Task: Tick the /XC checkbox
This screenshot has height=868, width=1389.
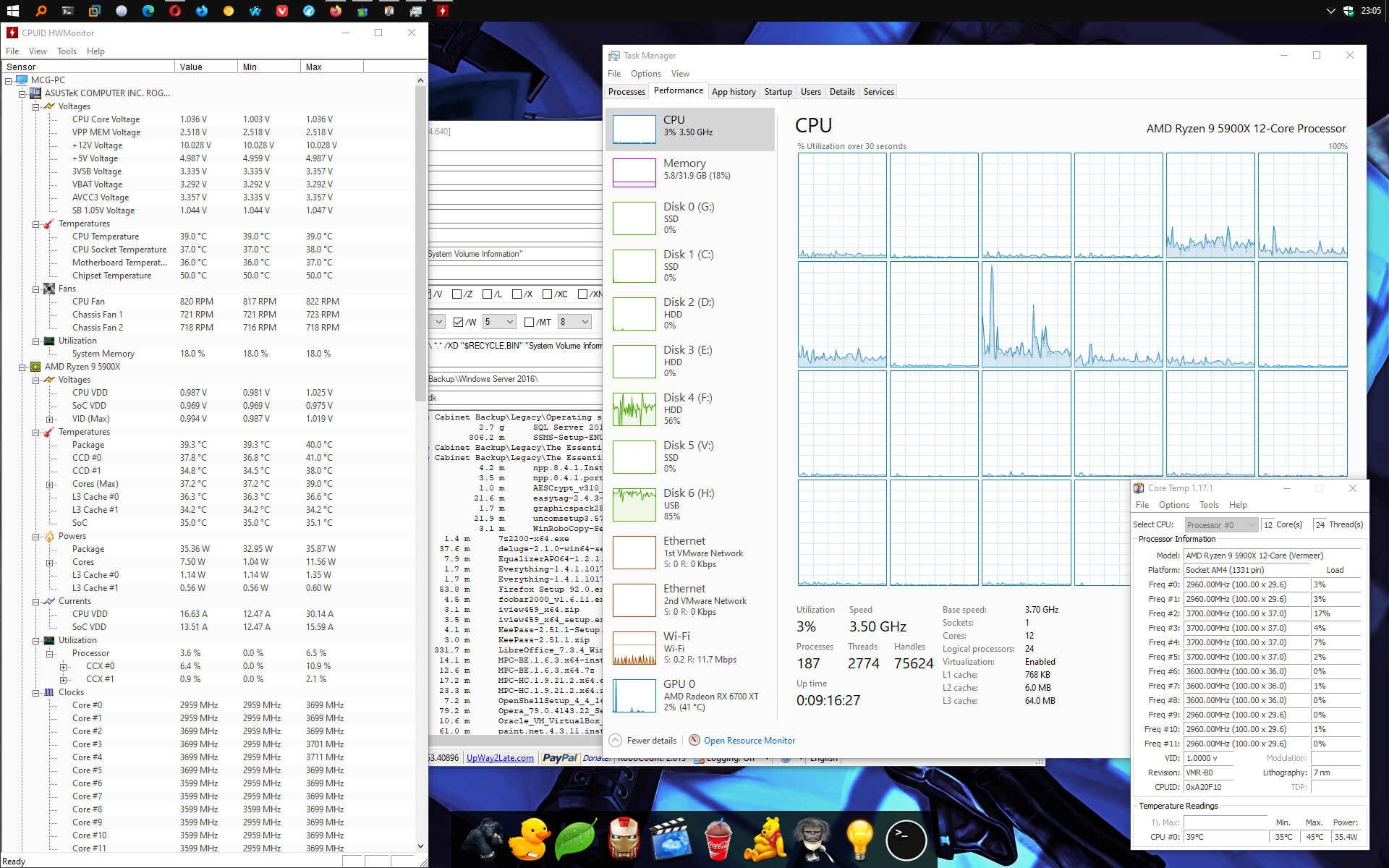Action: coord(548,294)
